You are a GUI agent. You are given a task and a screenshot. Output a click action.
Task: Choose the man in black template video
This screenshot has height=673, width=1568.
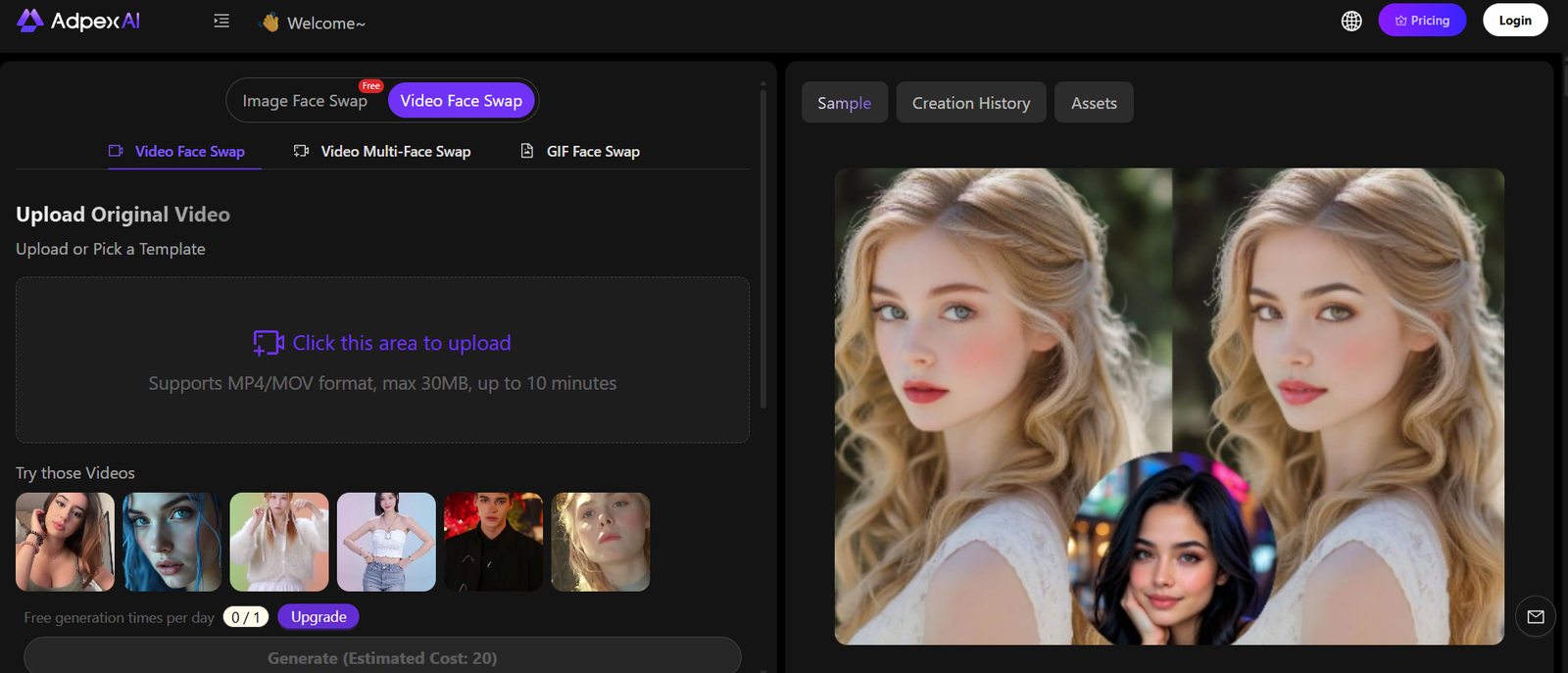[493, 542]
